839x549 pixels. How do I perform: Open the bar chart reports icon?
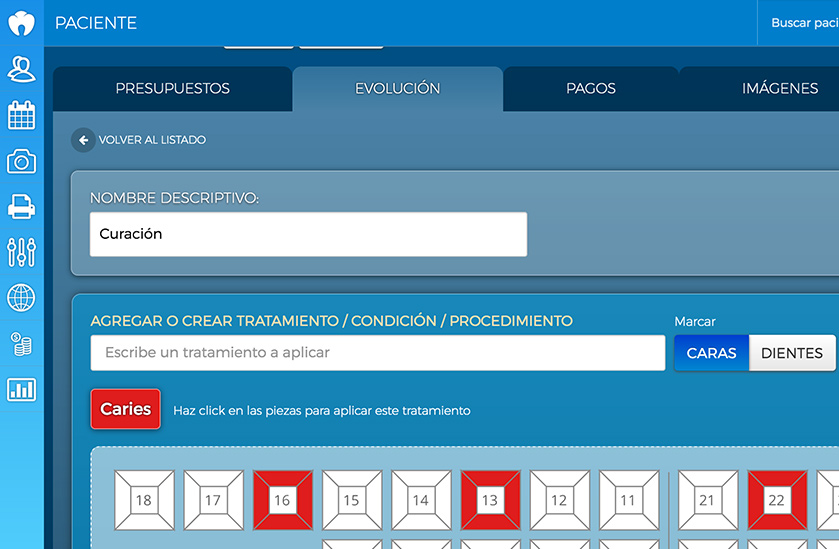pos(21,390)
